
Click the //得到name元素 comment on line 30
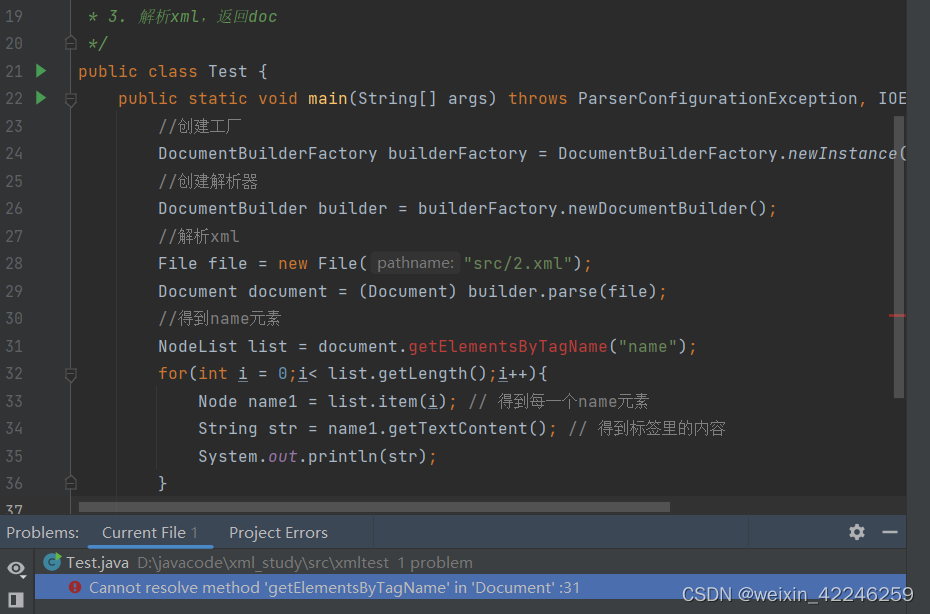click(x=219, y=319)
